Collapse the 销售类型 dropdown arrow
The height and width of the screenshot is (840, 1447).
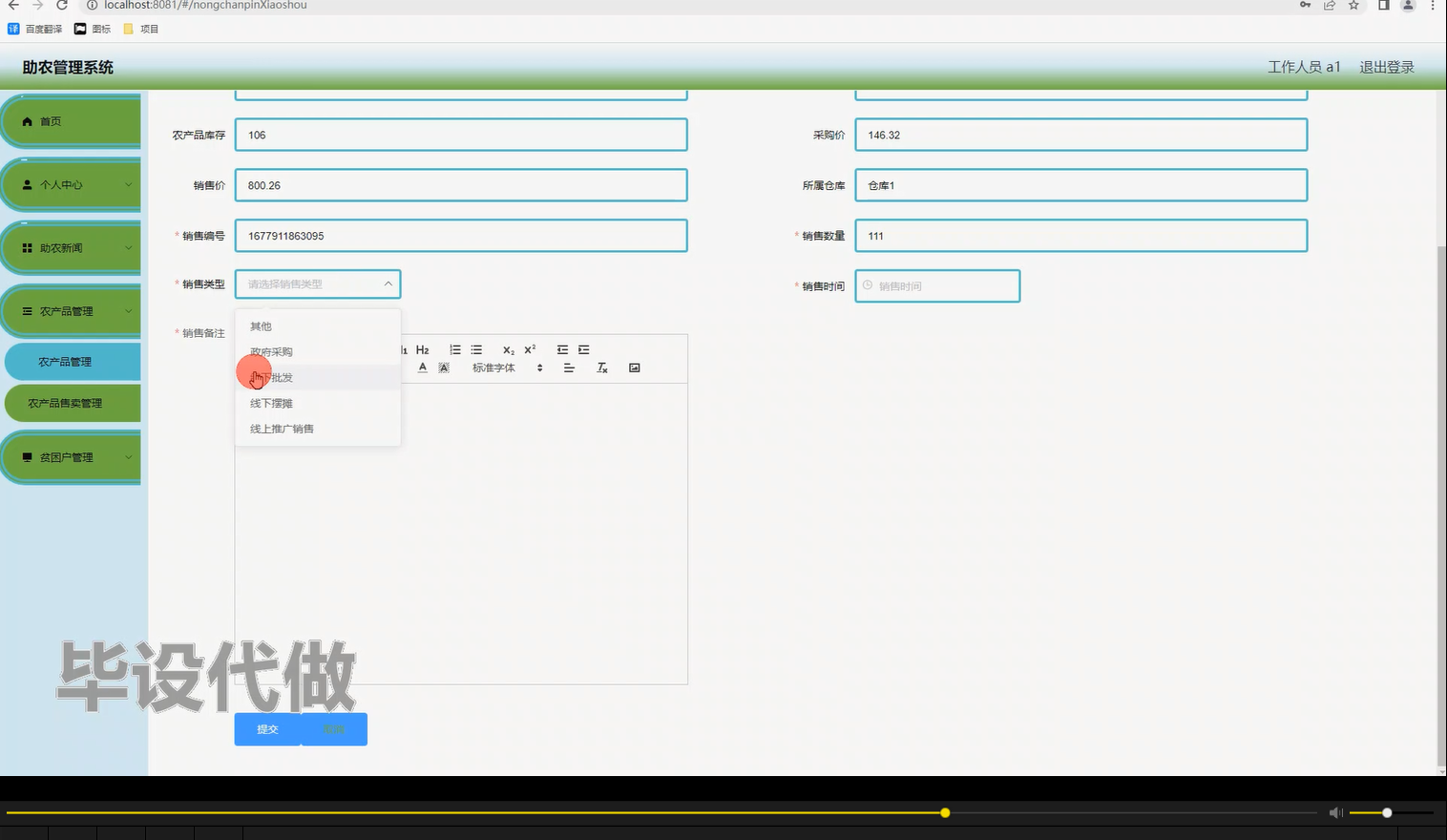[x=388, y=283]
